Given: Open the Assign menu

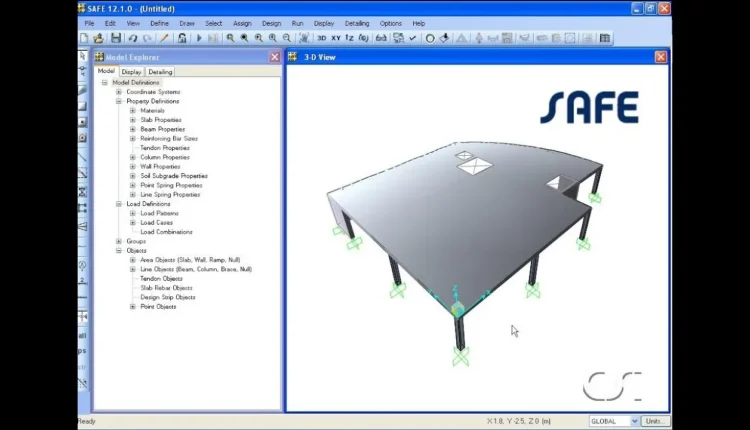Looking at the screenshot, I should [242, 23].
